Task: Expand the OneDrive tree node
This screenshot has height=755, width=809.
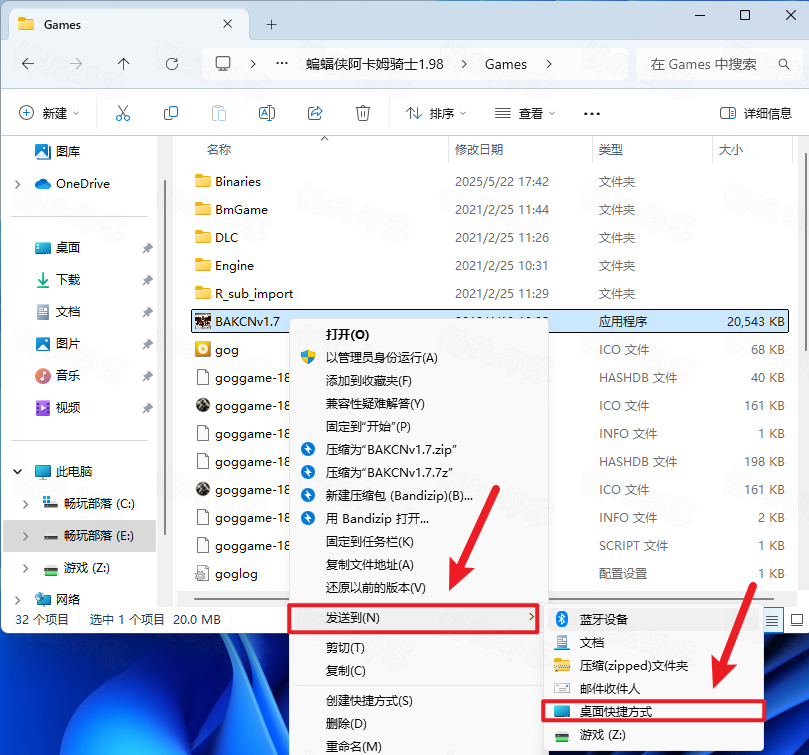Action: click(18, 184)
